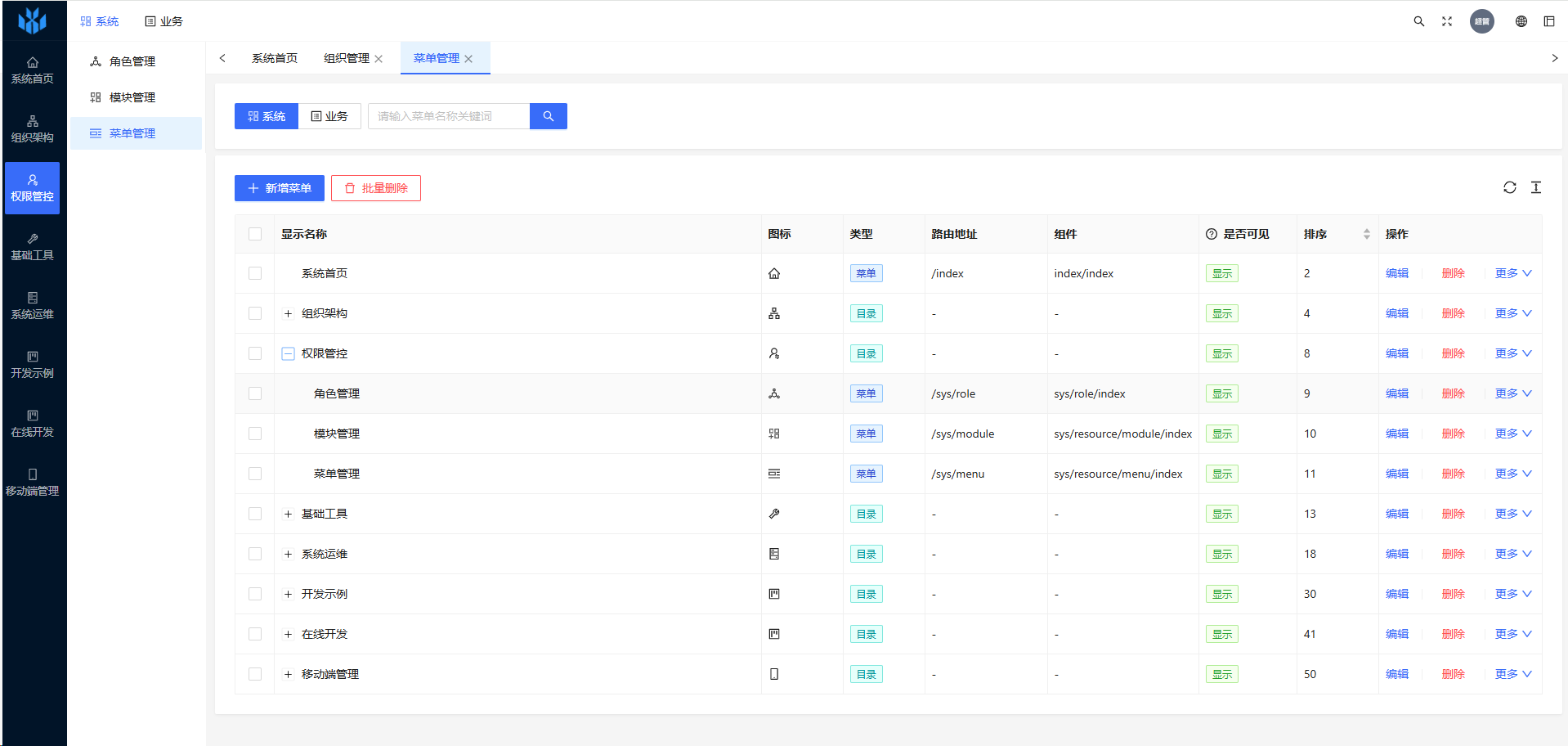The image size is (1568, 746).
Task: Switch to the 系统首页 tab
Action: click(274, 58)
